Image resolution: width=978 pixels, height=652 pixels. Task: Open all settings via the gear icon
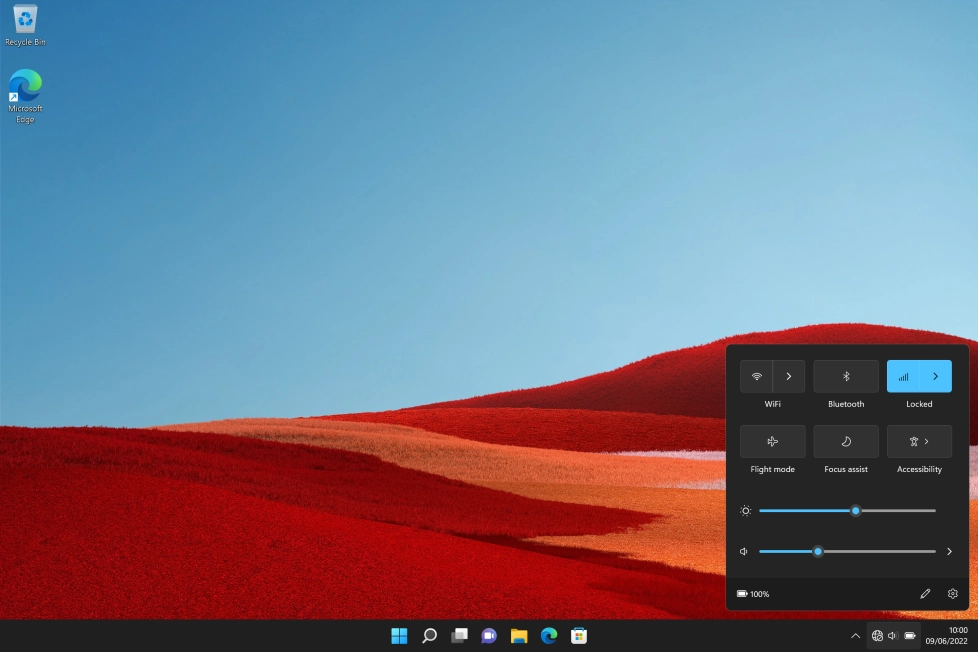952,594
